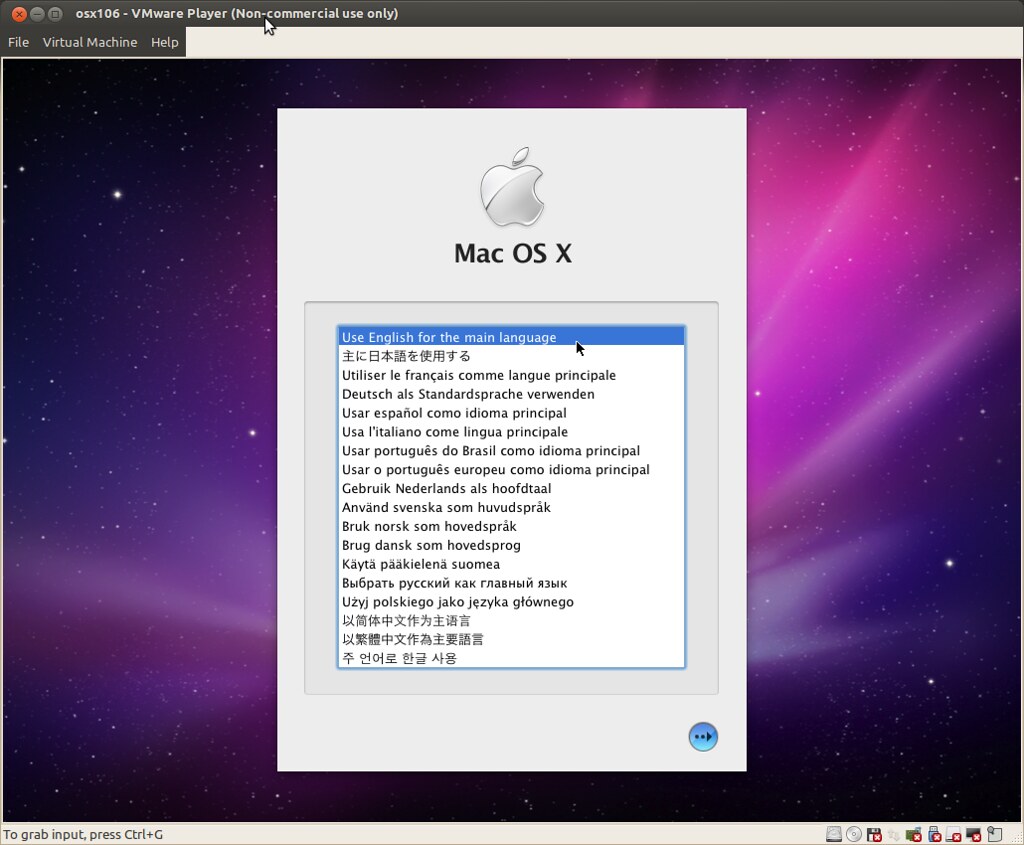
Task: Open the File menu
Action: click(18, 42)
